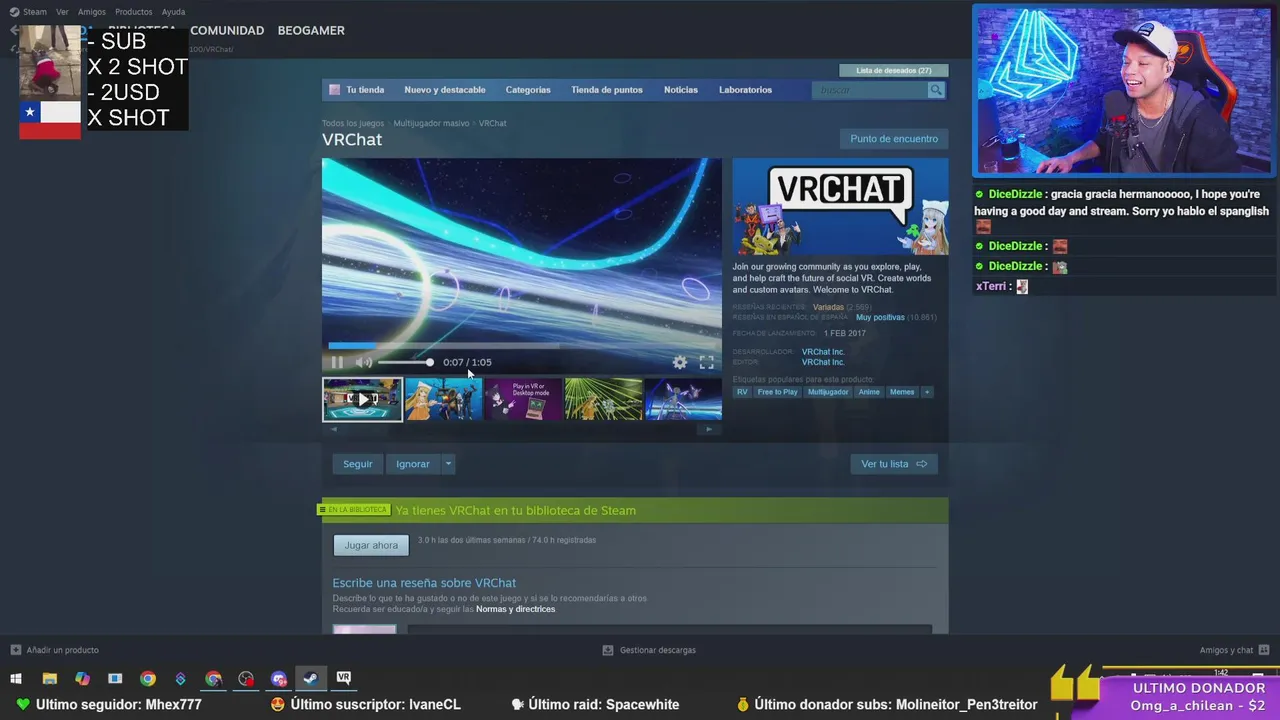Viewport: 1280px width, 720px height.
Task: Open Nuevo y destacable menu
Action: point(445,90)
